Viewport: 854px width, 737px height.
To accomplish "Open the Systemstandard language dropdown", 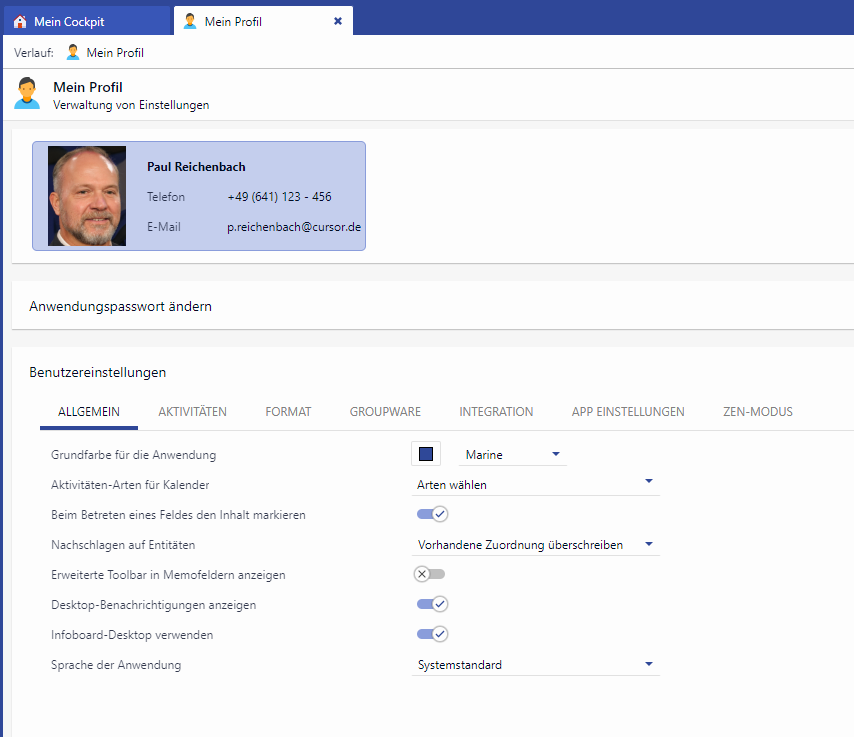I will pos(535,665).
